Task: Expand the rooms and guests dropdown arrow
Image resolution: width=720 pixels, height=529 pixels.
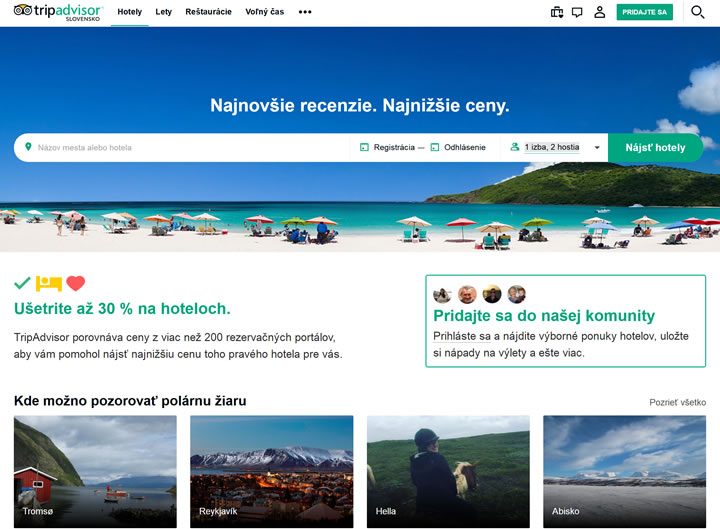Action: coord(597,148)
